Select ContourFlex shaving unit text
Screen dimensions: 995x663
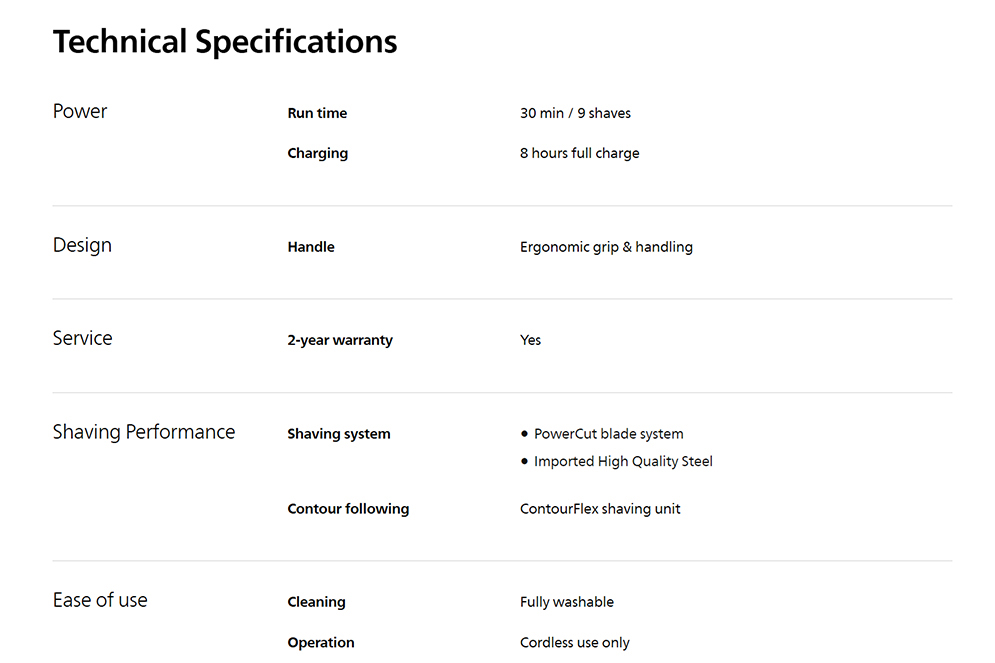point(600,509)
